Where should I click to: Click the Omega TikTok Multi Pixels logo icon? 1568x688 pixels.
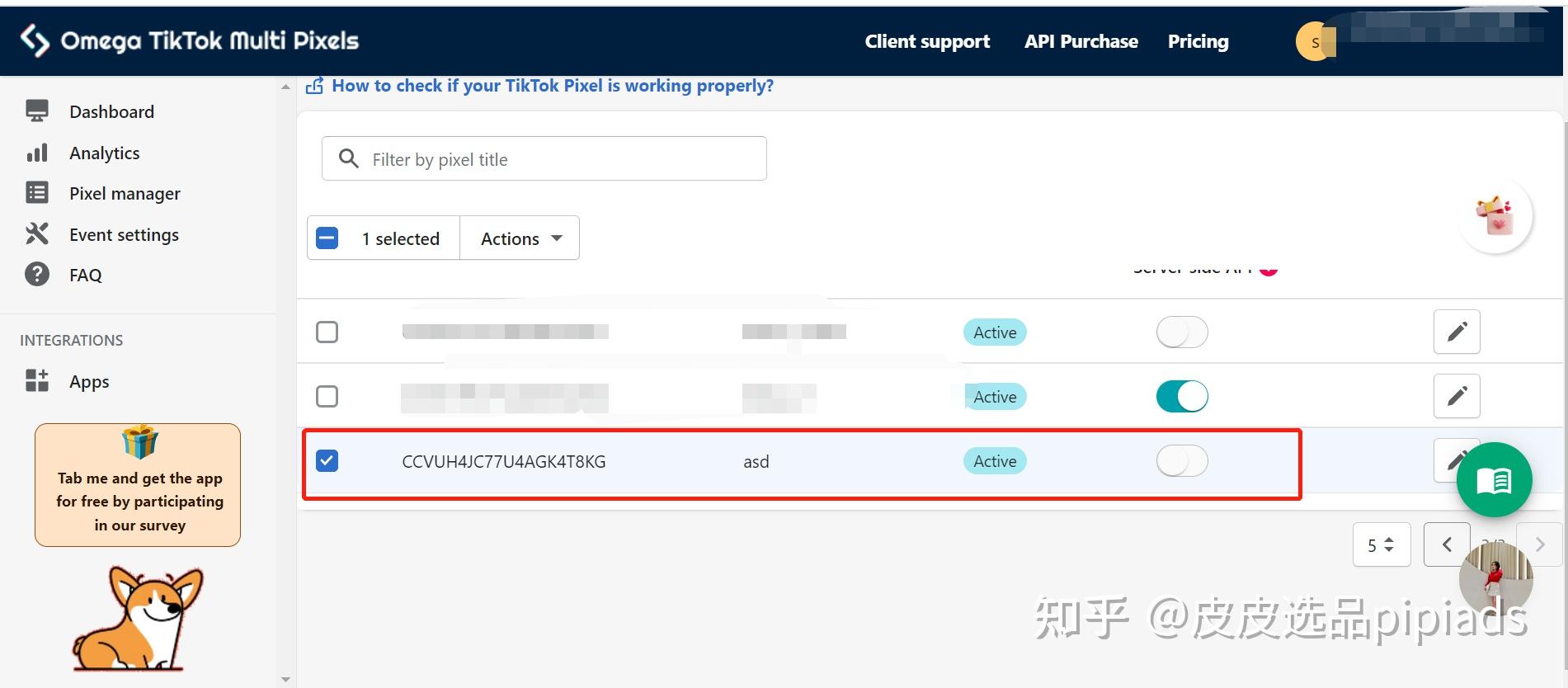35,40
